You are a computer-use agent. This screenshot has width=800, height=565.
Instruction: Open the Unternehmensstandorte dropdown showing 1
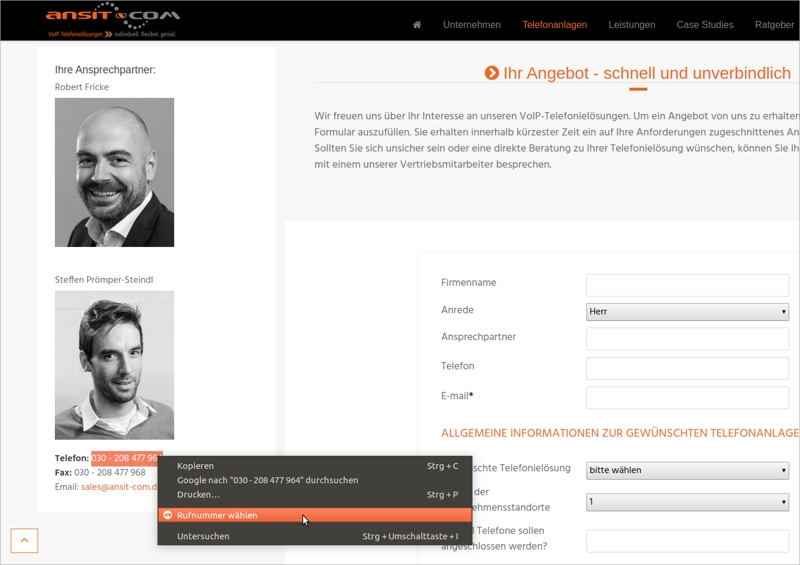point(687,502)
